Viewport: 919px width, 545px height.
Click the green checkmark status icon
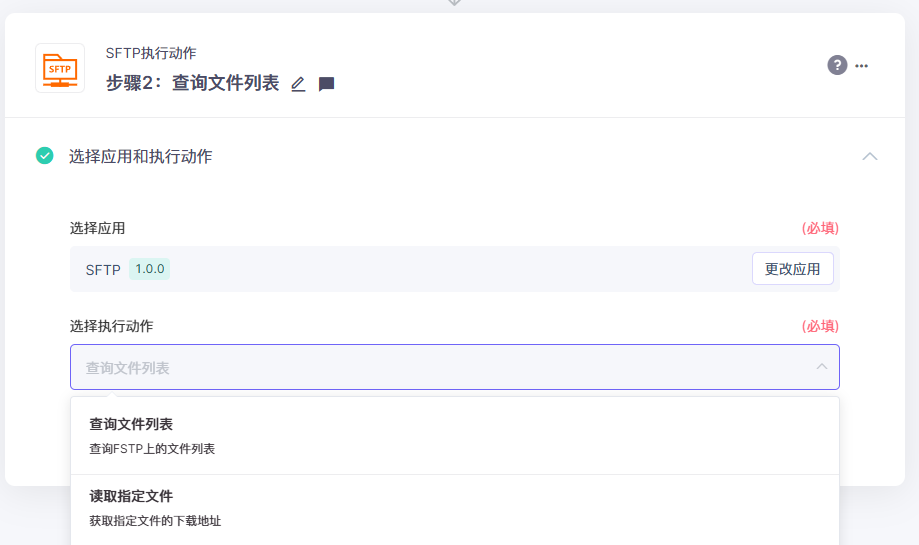pos(45,156)
